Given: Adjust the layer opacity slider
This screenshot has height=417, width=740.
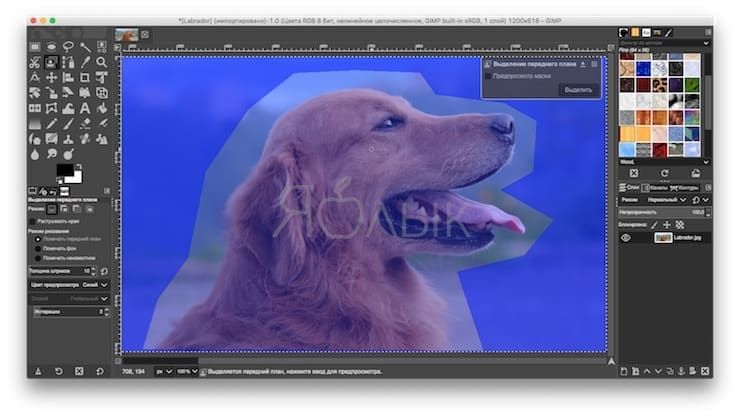Looking at the screenshot, I should pos(664,213).
